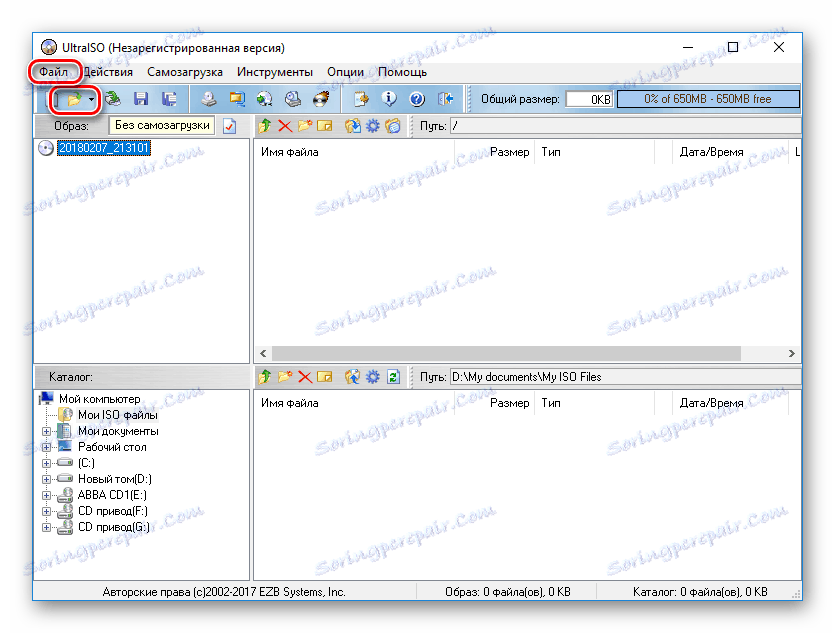Click the Make CD/DVD image icon
Viewport: 835px width, 633px height.
click(209, 99)
